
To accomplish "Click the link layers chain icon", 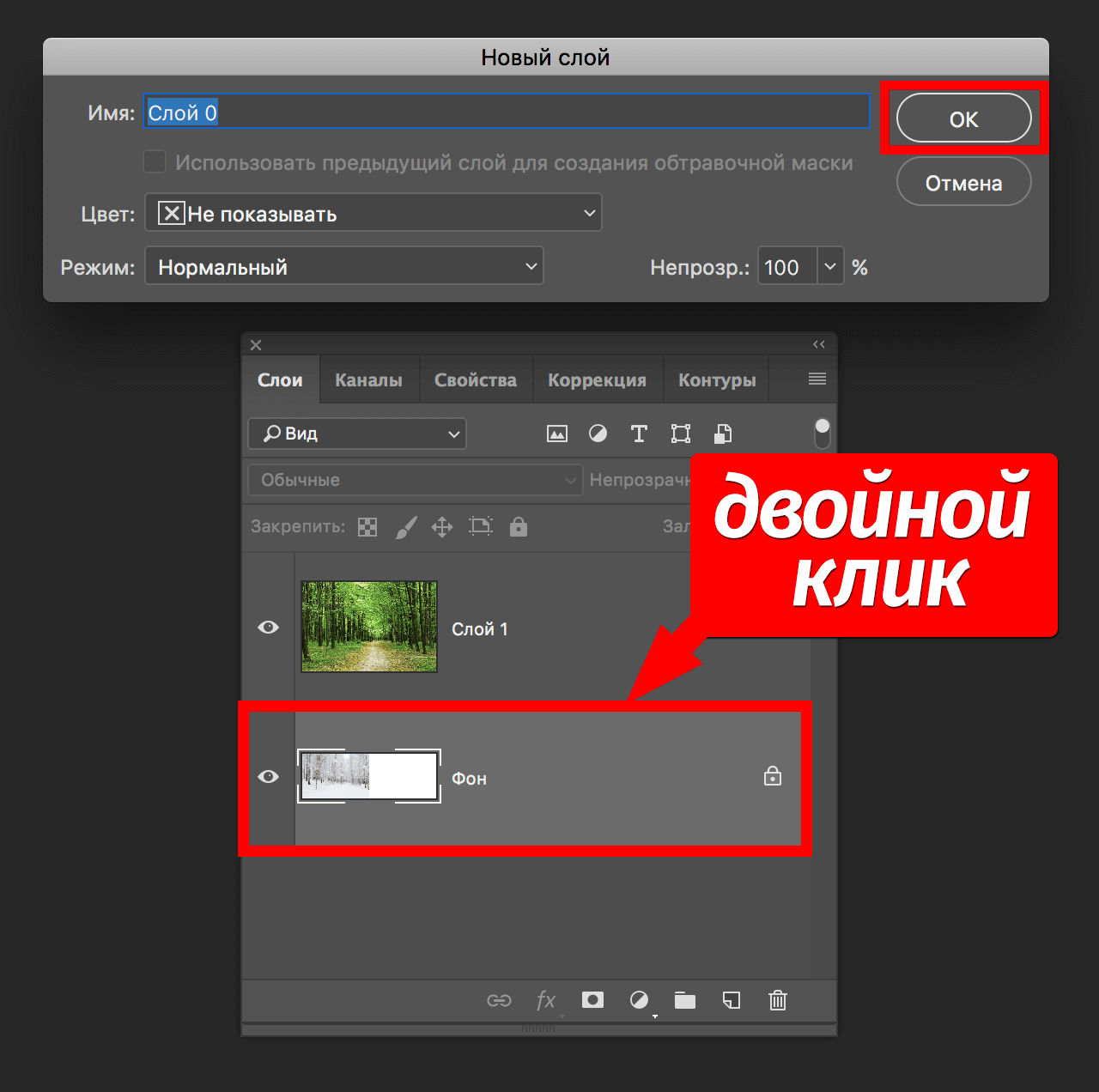I will [499, 1000].
